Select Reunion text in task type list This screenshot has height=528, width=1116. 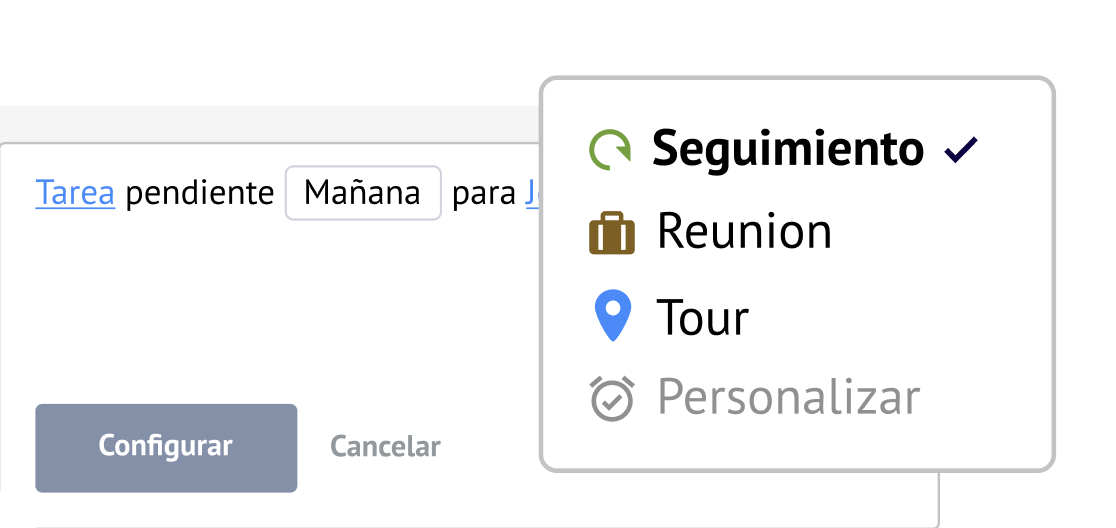tap(744, 232)
